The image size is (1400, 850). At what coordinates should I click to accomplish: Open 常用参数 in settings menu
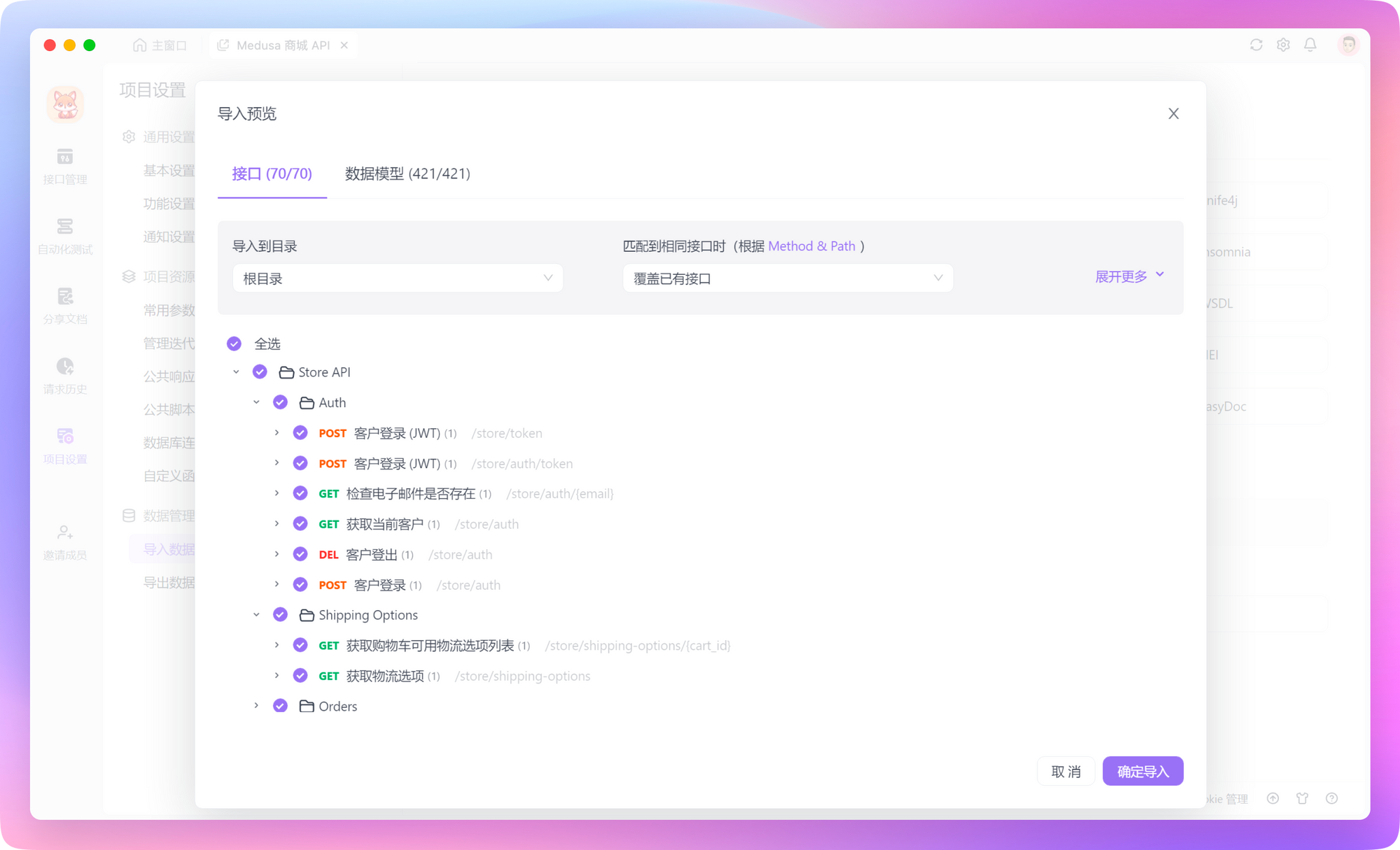click(169, 310)
